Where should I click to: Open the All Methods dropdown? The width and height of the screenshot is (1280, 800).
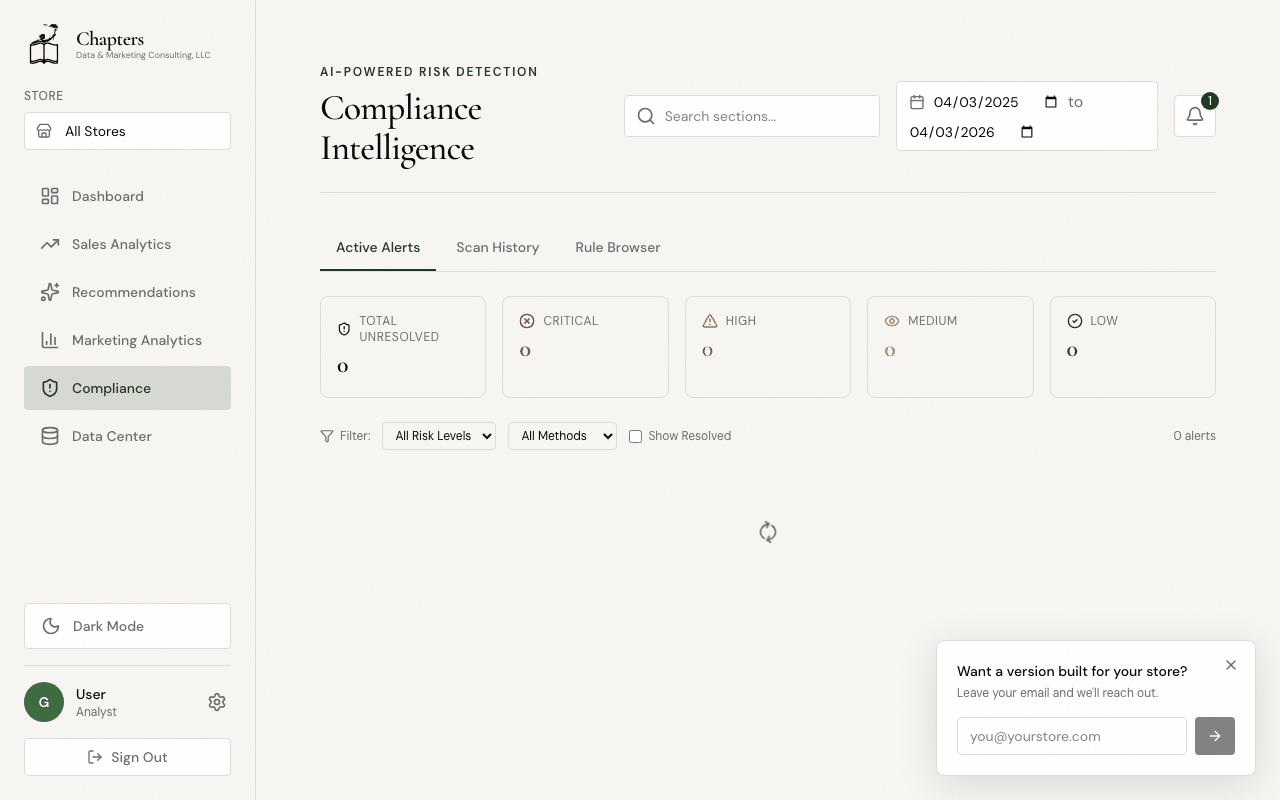tap(562, 436)
